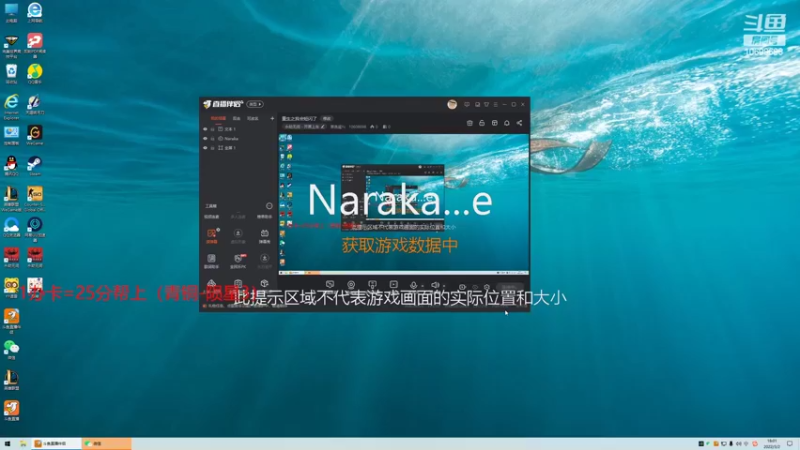Viewport: 800px width, 450px height.
Task: Toggle visibility eye of the third screen source
Action: click(206, 148)
